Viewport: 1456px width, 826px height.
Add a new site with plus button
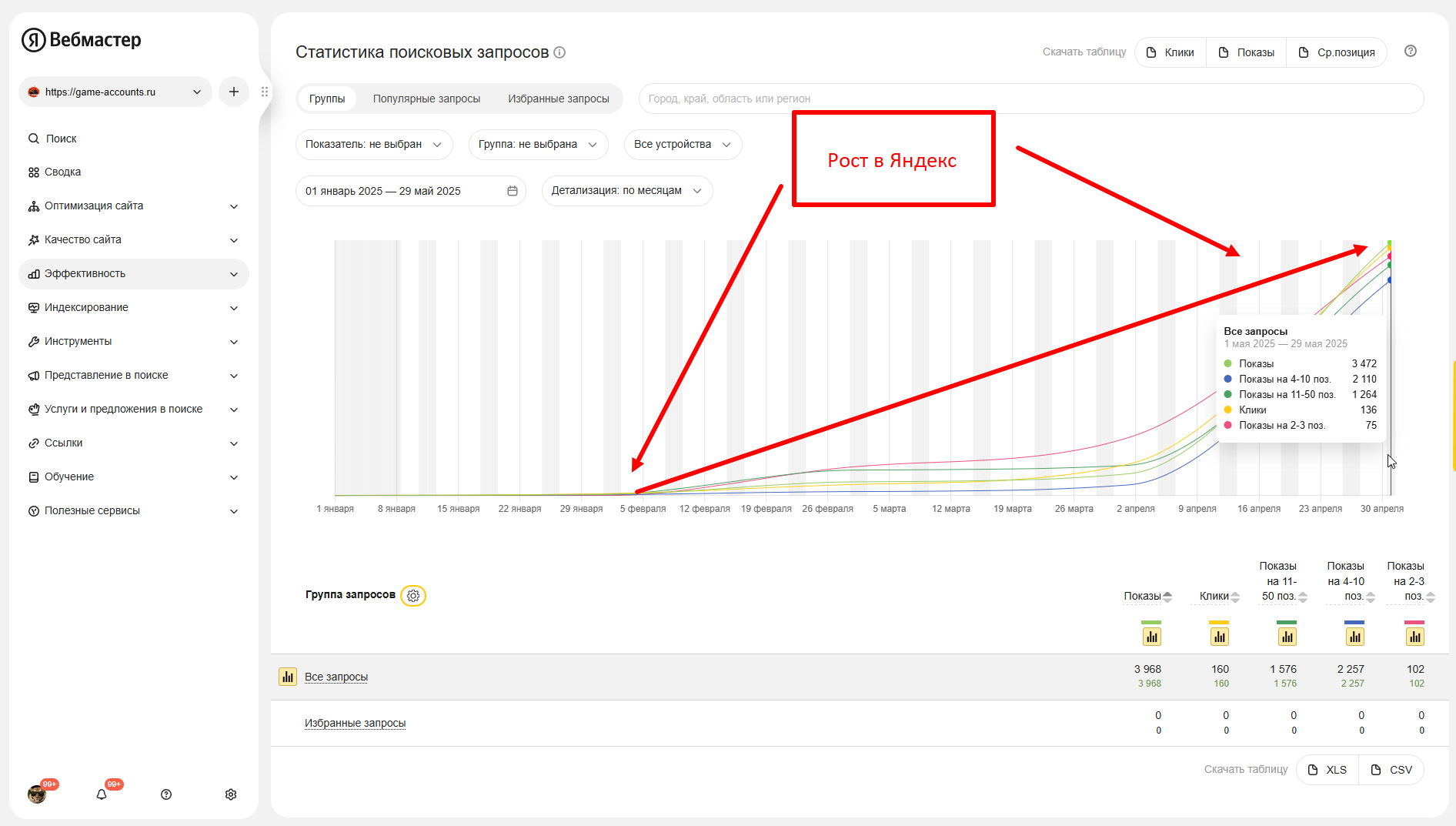[234, 92]
